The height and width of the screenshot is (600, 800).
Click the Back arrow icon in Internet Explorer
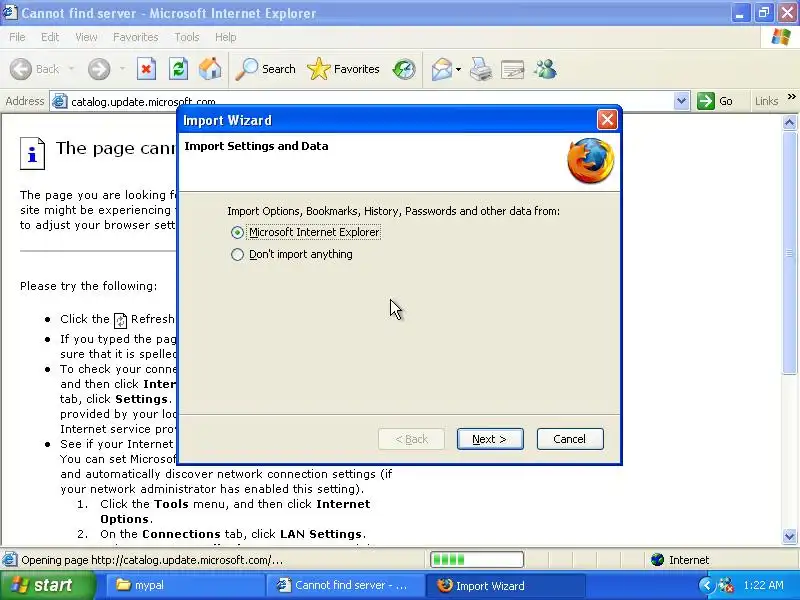click(x=21, y=69)
